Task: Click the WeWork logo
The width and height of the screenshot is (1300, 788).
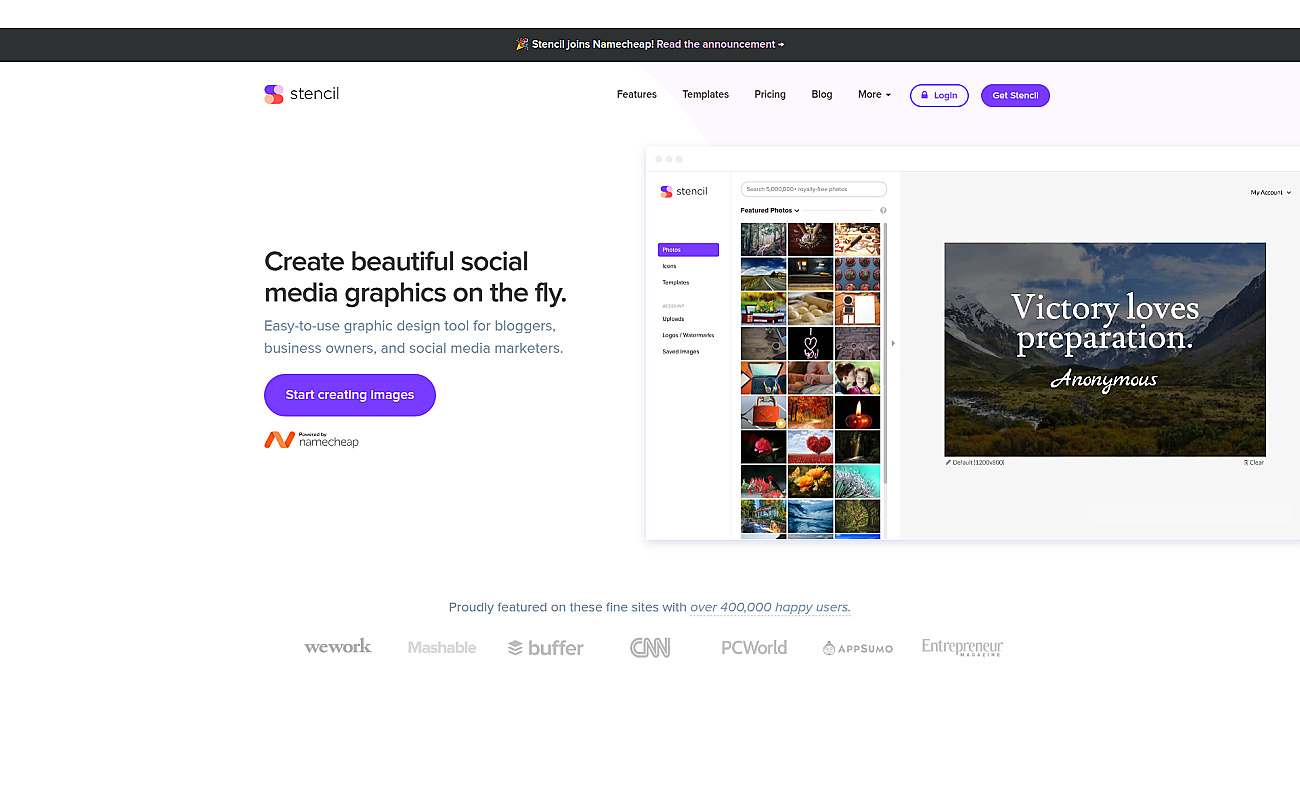Action: coord(338,647)
